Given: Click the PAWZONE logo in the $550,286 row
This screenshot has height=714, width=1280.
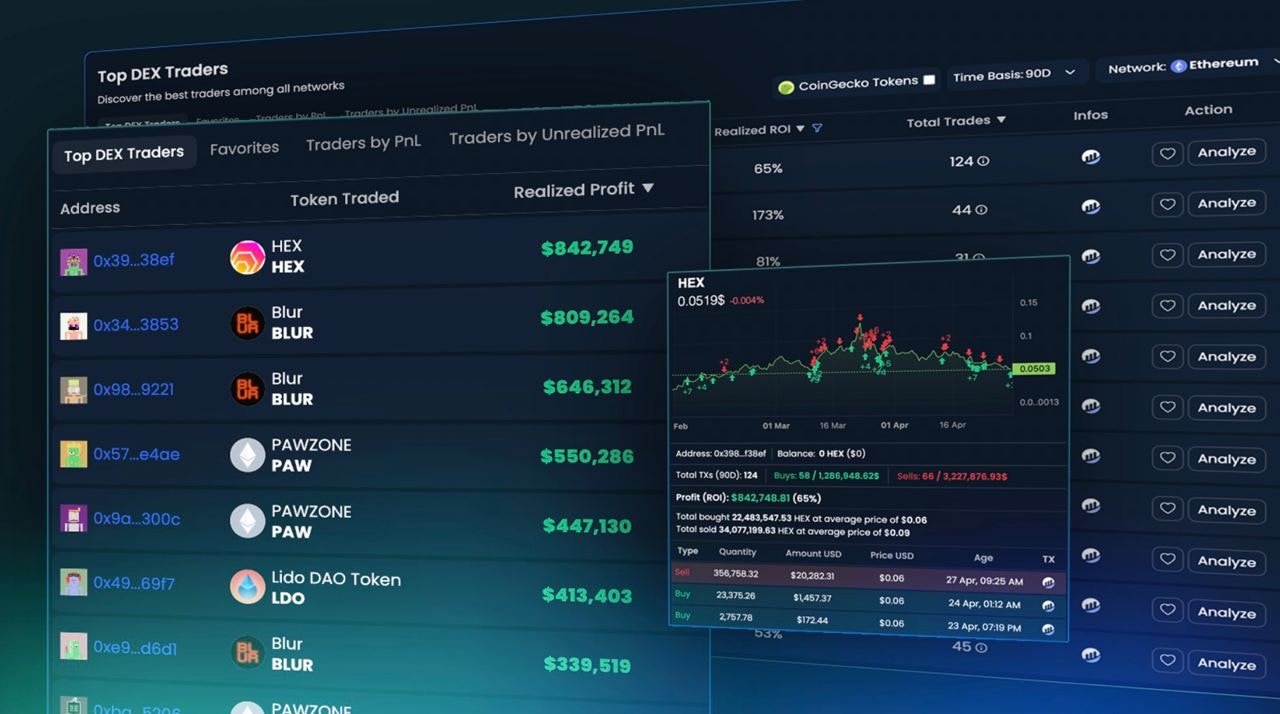Looking at the screenshot, I should click(247, 455).
